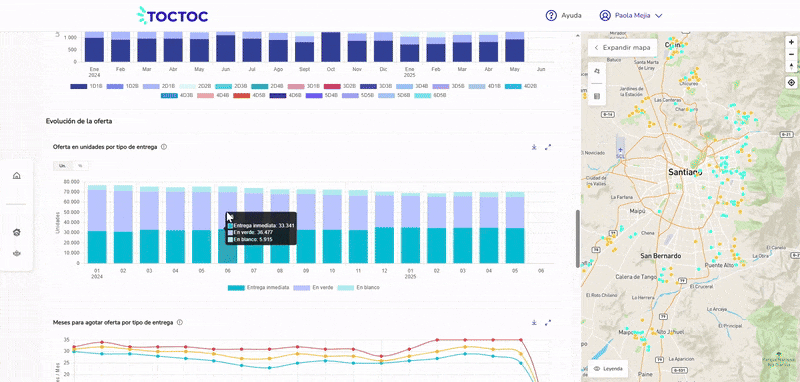Toggle 2D2B legend series
The width and height of the screenshot is (800, 382).
pos(196,86)
